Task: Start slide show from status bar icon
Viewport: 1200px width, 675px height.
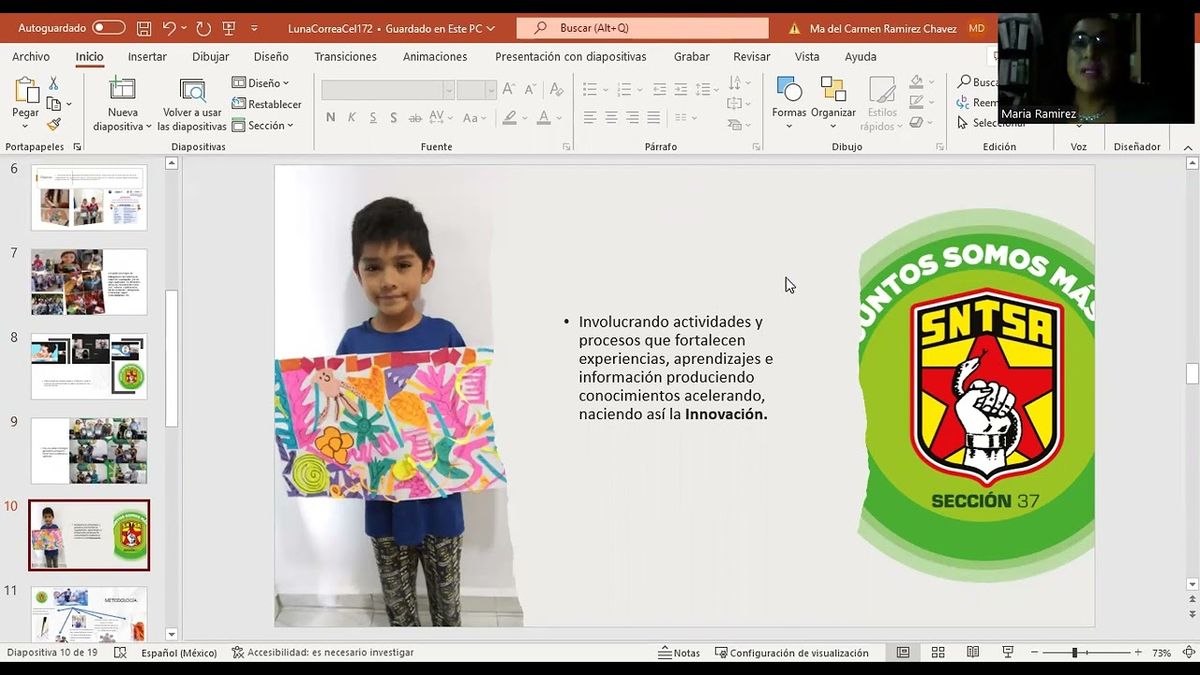Action: tap(1007, 653)
